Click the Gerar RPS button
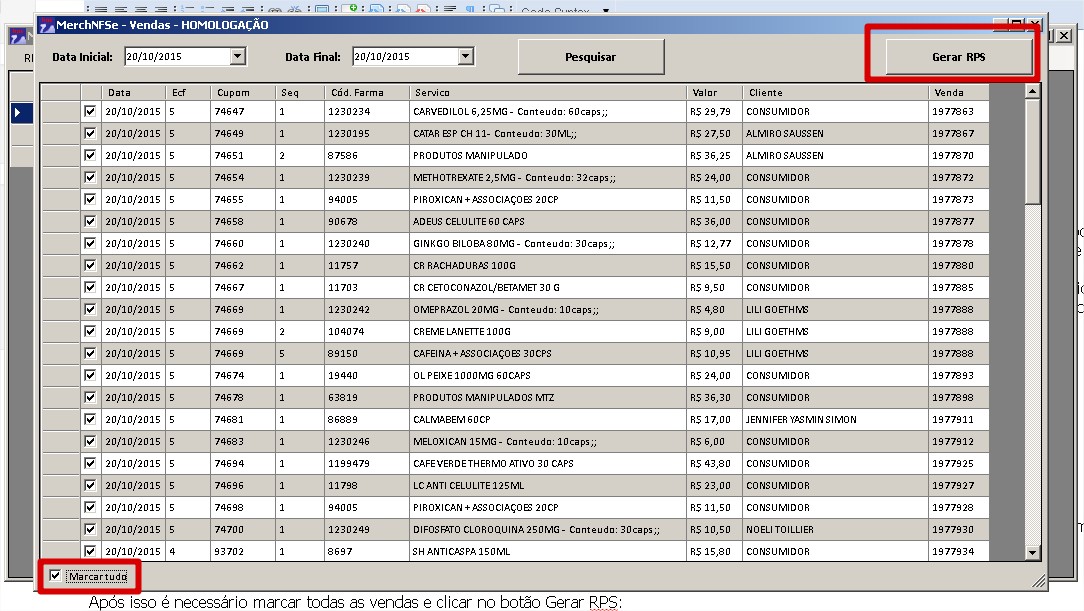Viewport: 1084px width, 611px height. 957,57
